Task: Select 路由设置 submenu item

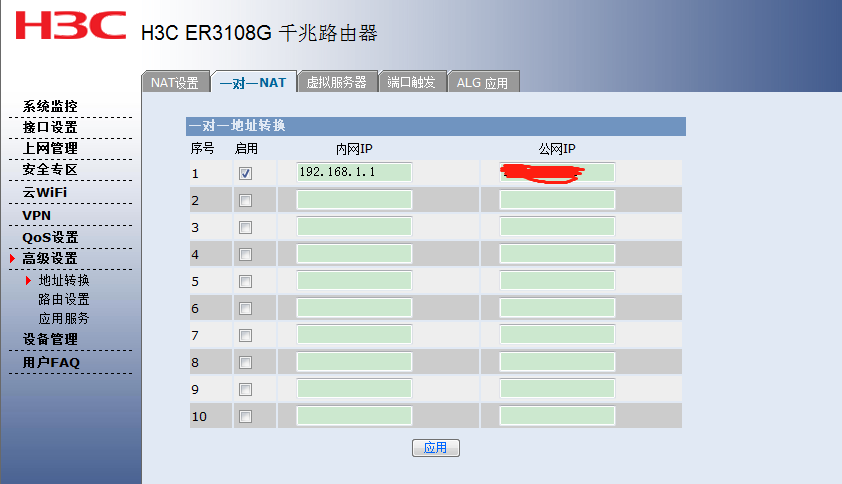Action: (64, 299)
